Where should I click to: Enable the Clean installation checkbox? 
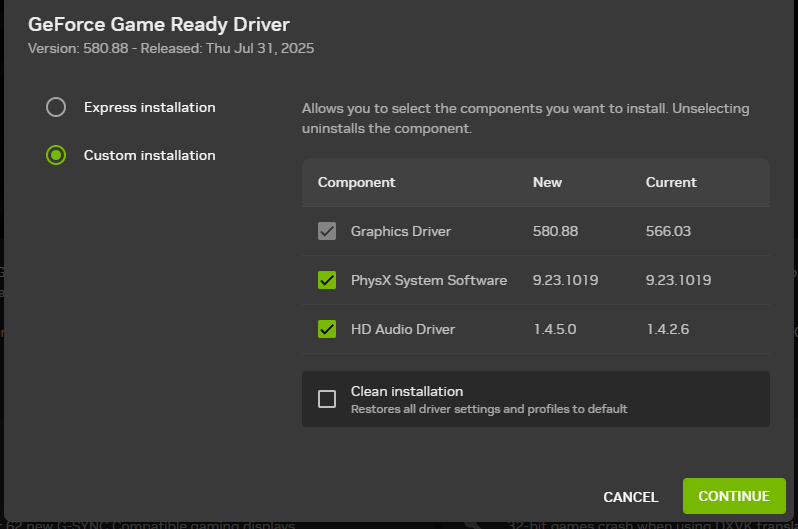pos(327,399)
